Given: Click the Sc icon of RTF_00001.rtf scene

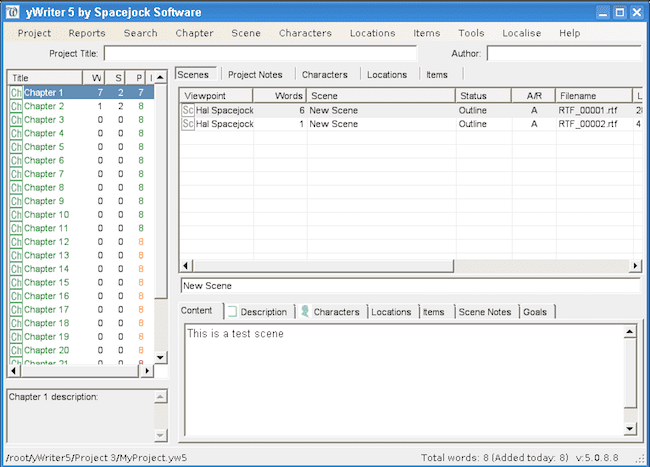Looking at the screenshot, I should [188, 110].
